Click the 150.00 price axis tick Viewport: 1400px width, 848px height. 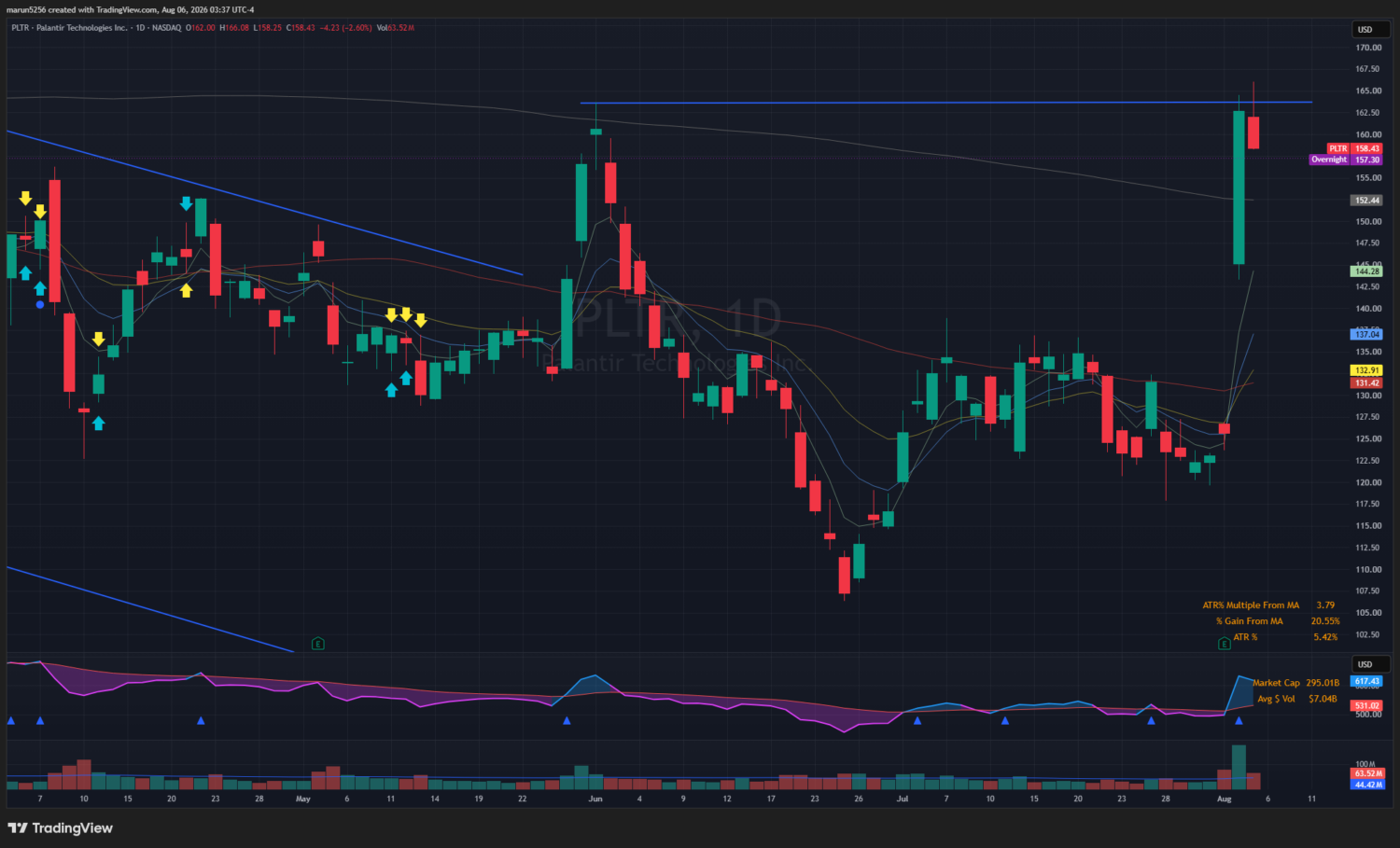click(x=1368, y=222)
